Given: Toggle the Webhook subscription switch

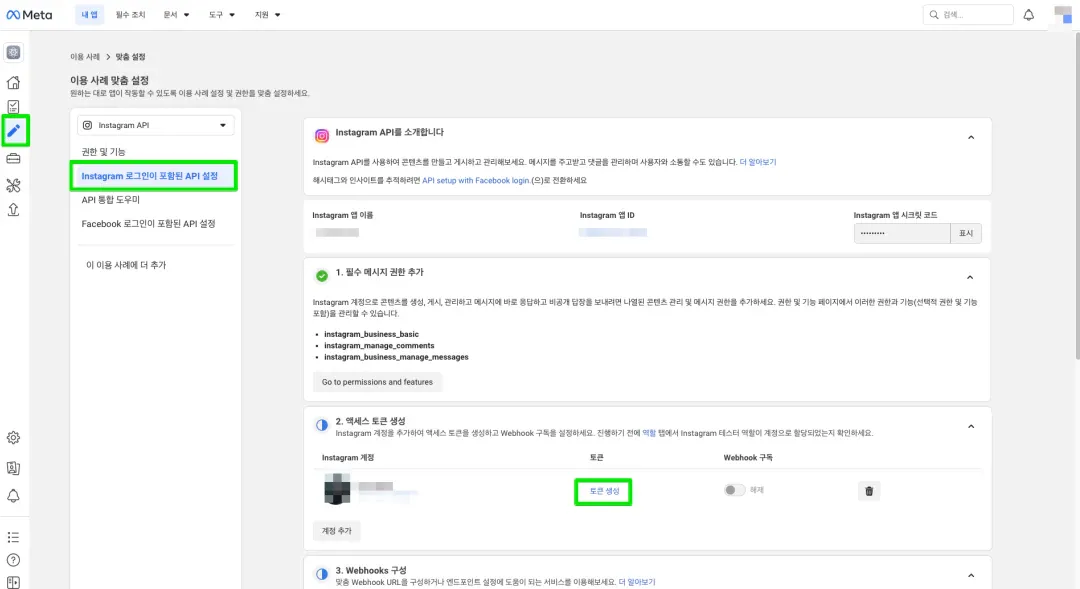Looking at the screenshot, I should (734, 490).
